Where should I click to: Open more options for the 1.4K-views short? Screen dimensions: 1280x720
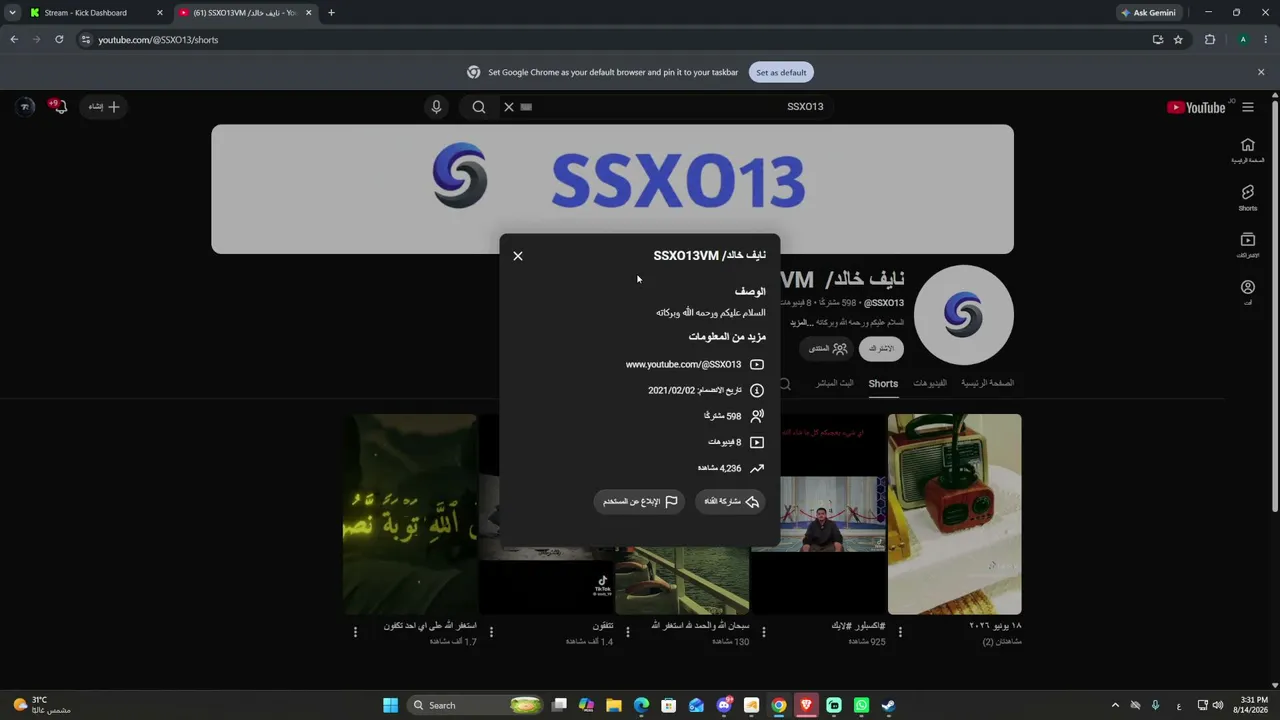pyautogui.click(x=491, y=632)
